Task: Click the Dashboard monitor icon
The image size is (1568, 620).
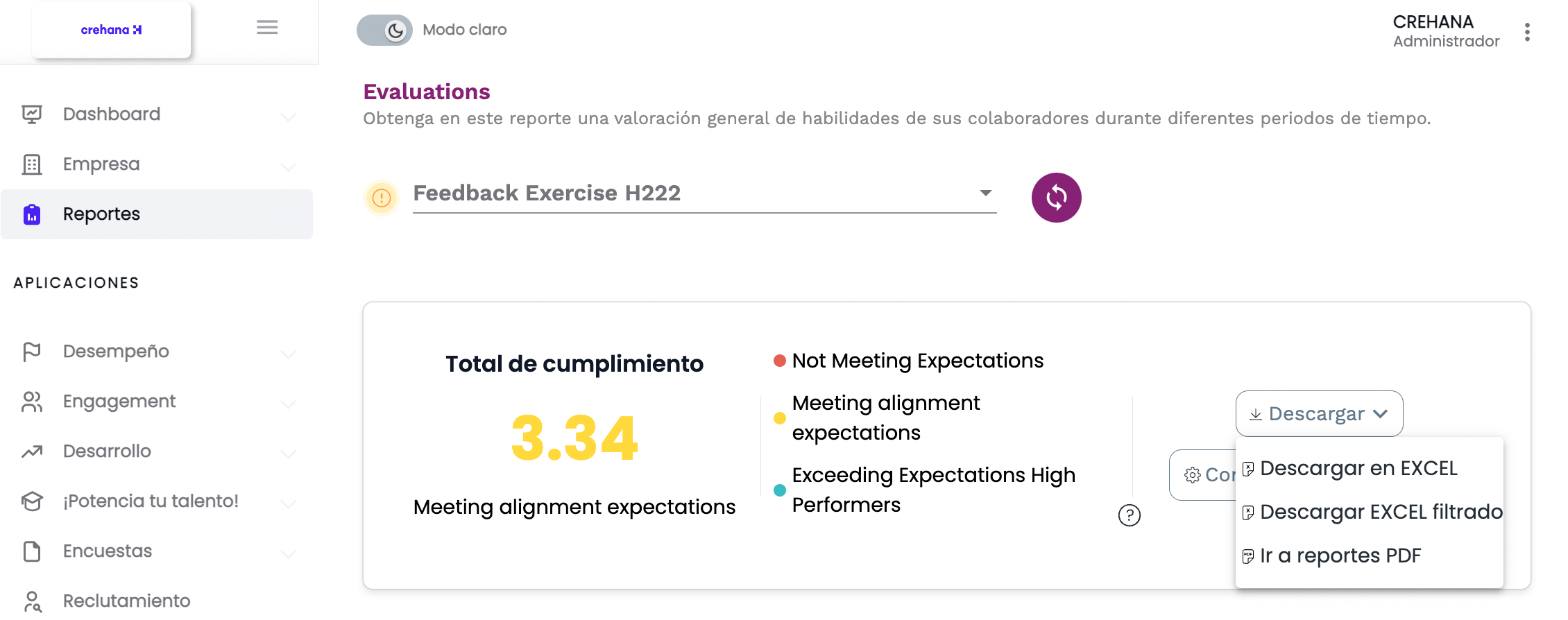Action: pos(32,114)
